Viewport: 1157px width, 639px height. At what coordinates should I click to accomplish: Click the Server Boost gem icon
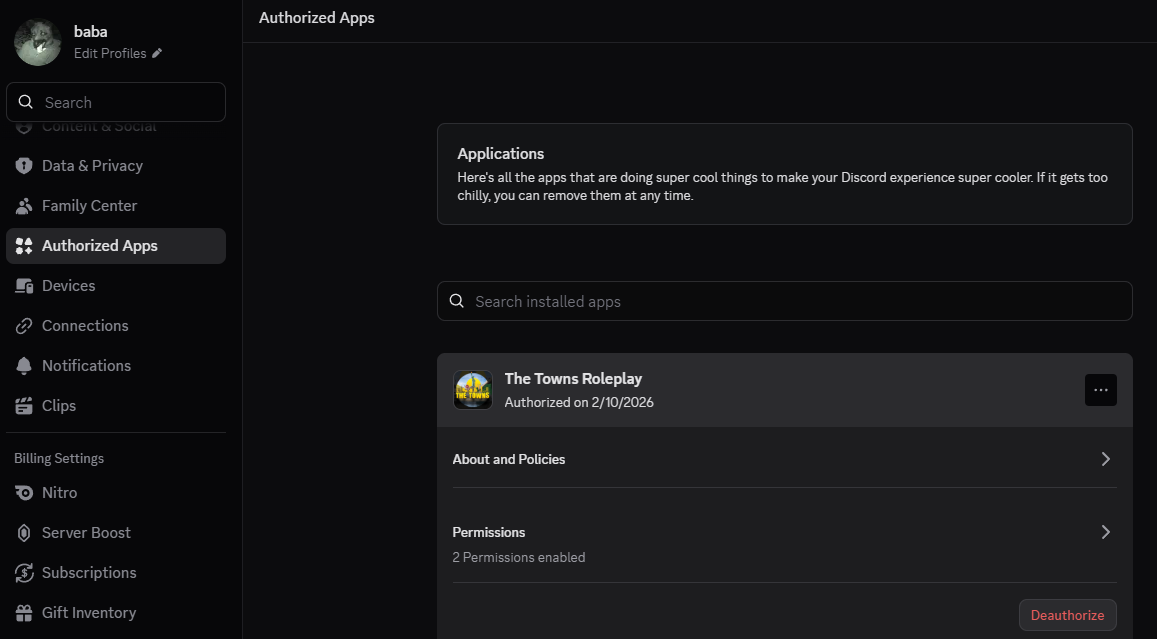pyautogui.click(x=24, y=533)
